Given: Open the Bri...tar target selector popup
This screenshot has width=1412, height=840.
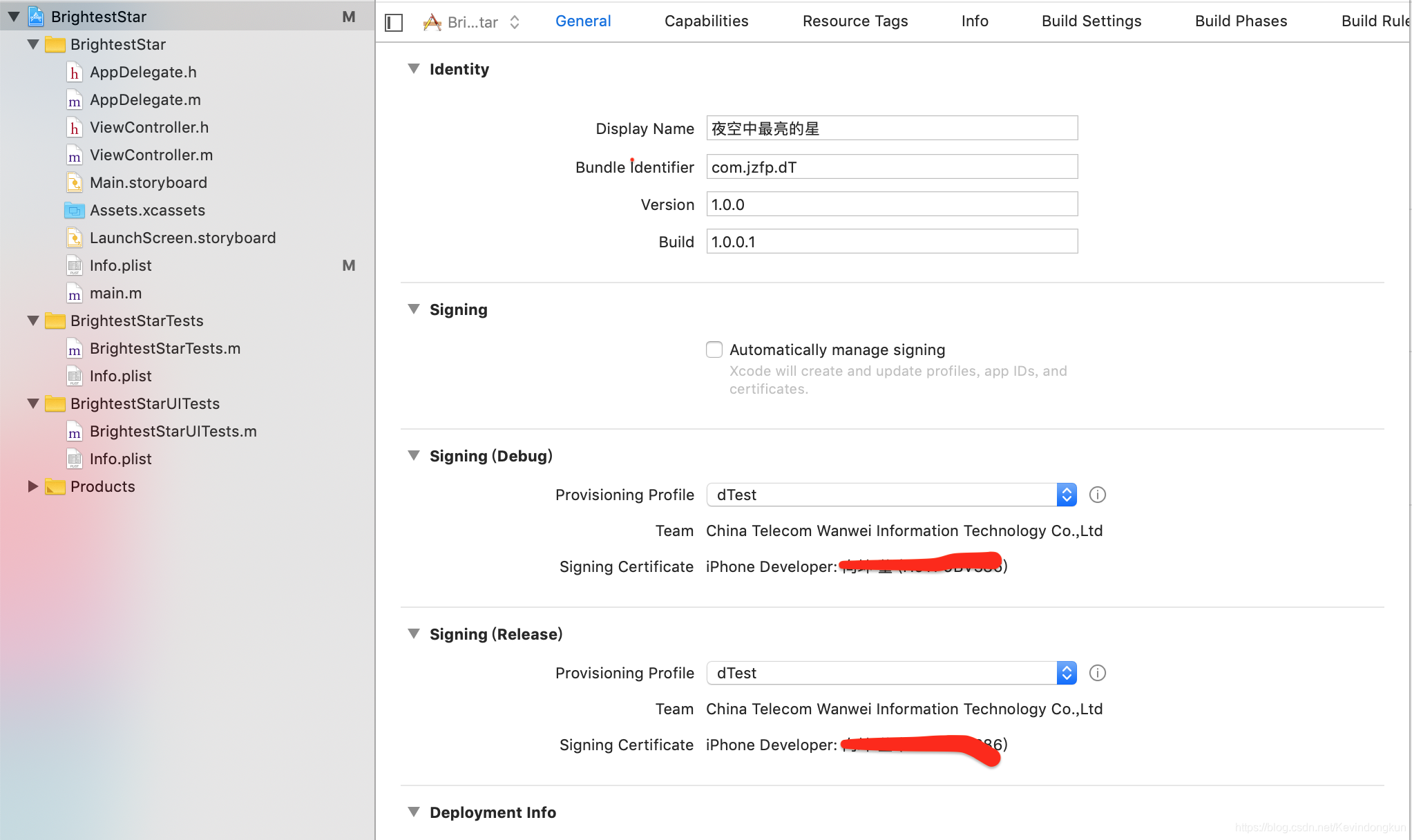Looking at the screenshot, I should click(473, 22).
